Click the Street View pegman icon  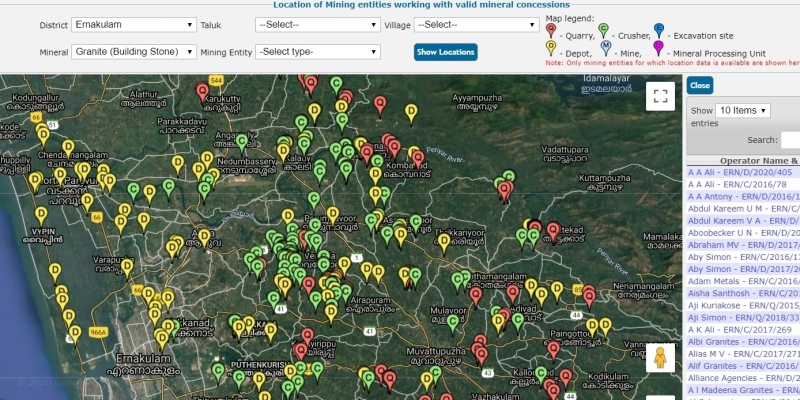point(658,359)
